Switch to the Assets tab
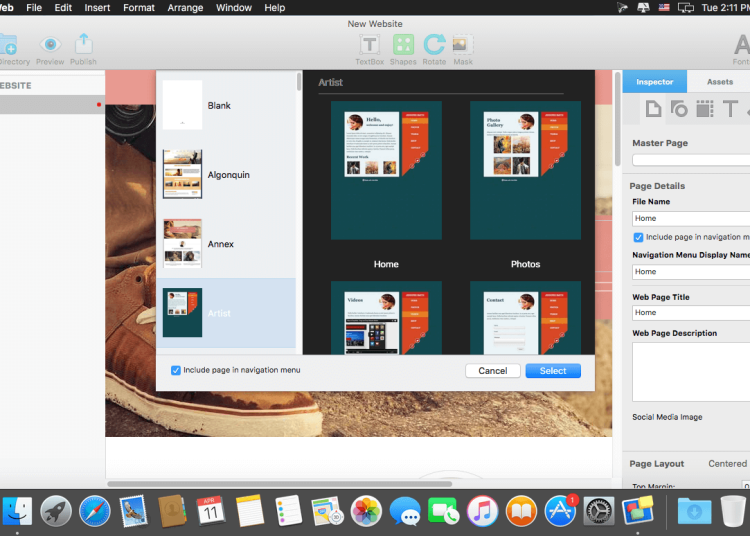The height and width of the screenshot is (536, 750). (719, 82)
